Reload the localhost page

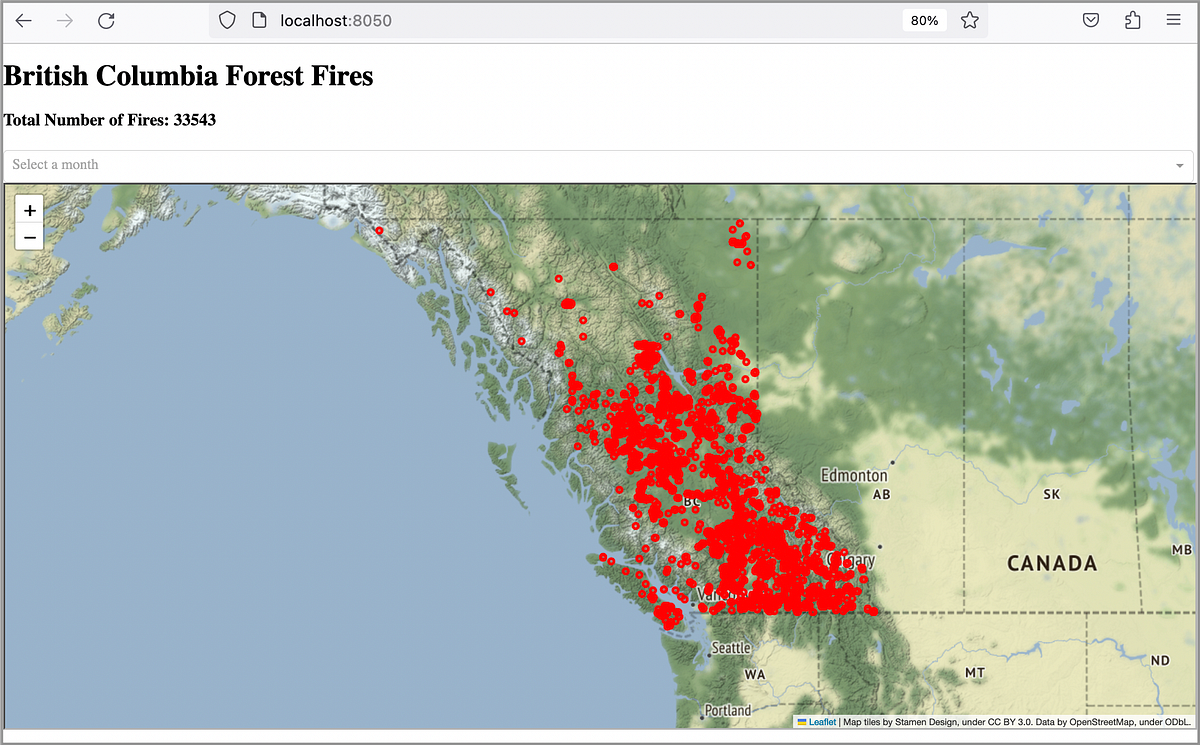(106, 20)
